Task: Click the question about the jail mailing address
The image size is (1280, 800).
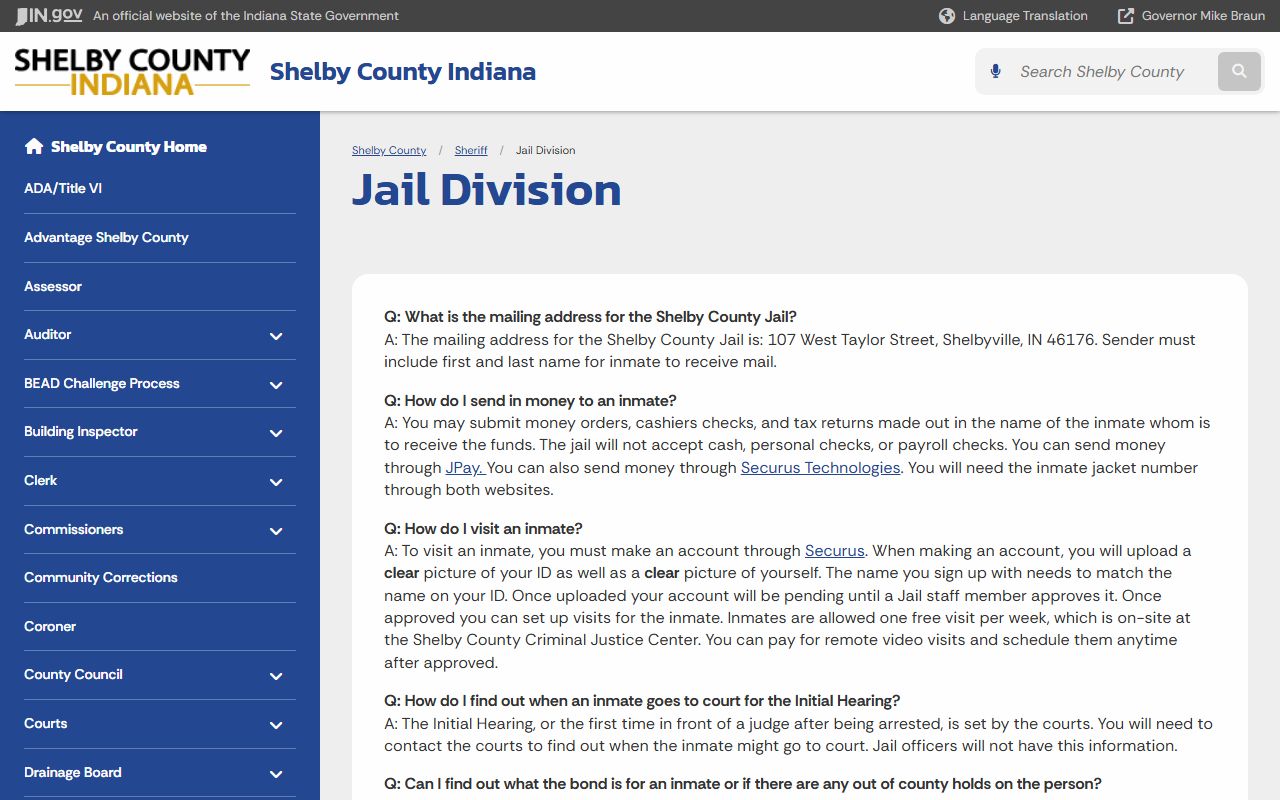Action: 590,316
